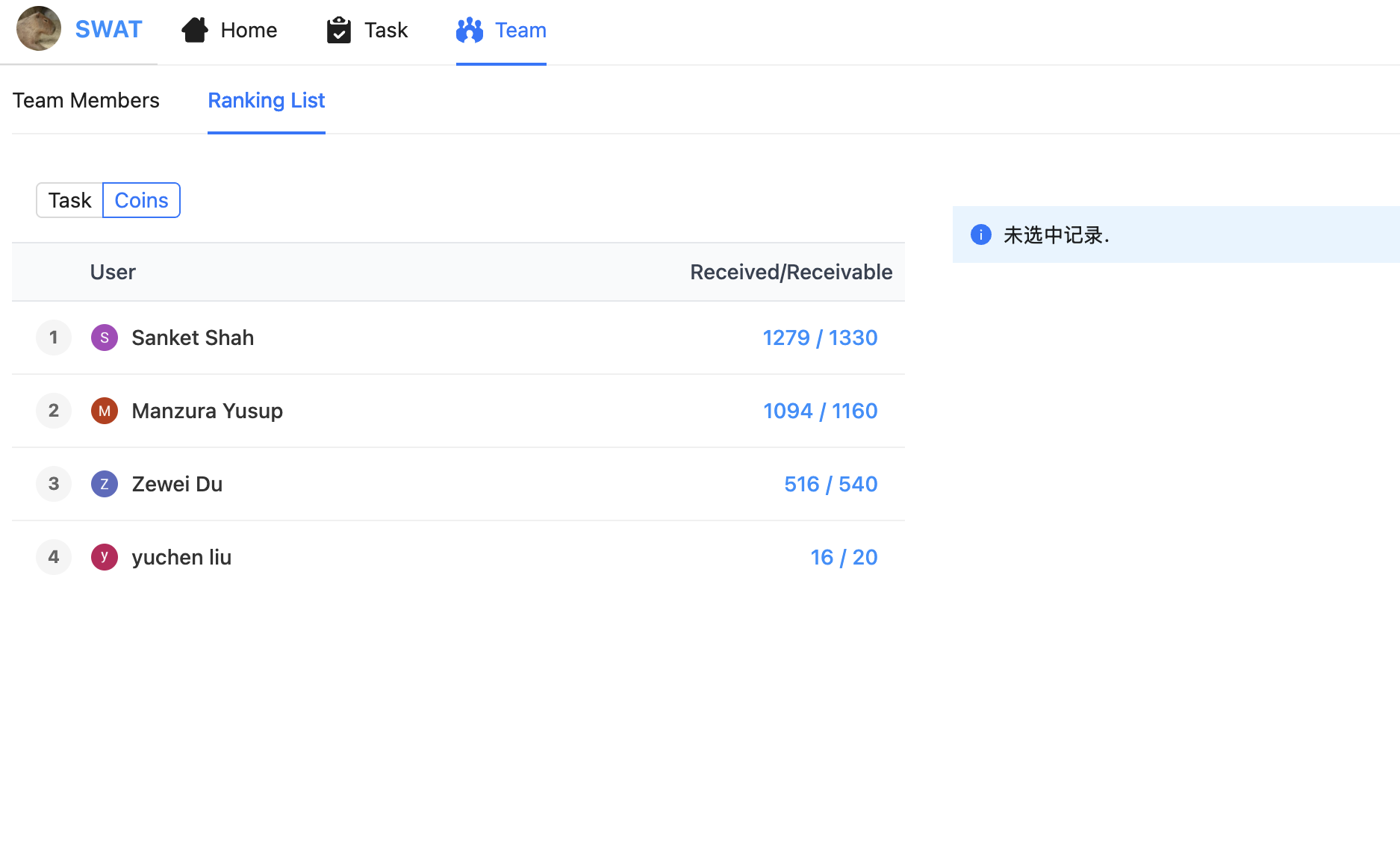
Task: Click yuchen liu's 16 / 20 value
Action: coord(844,557)
